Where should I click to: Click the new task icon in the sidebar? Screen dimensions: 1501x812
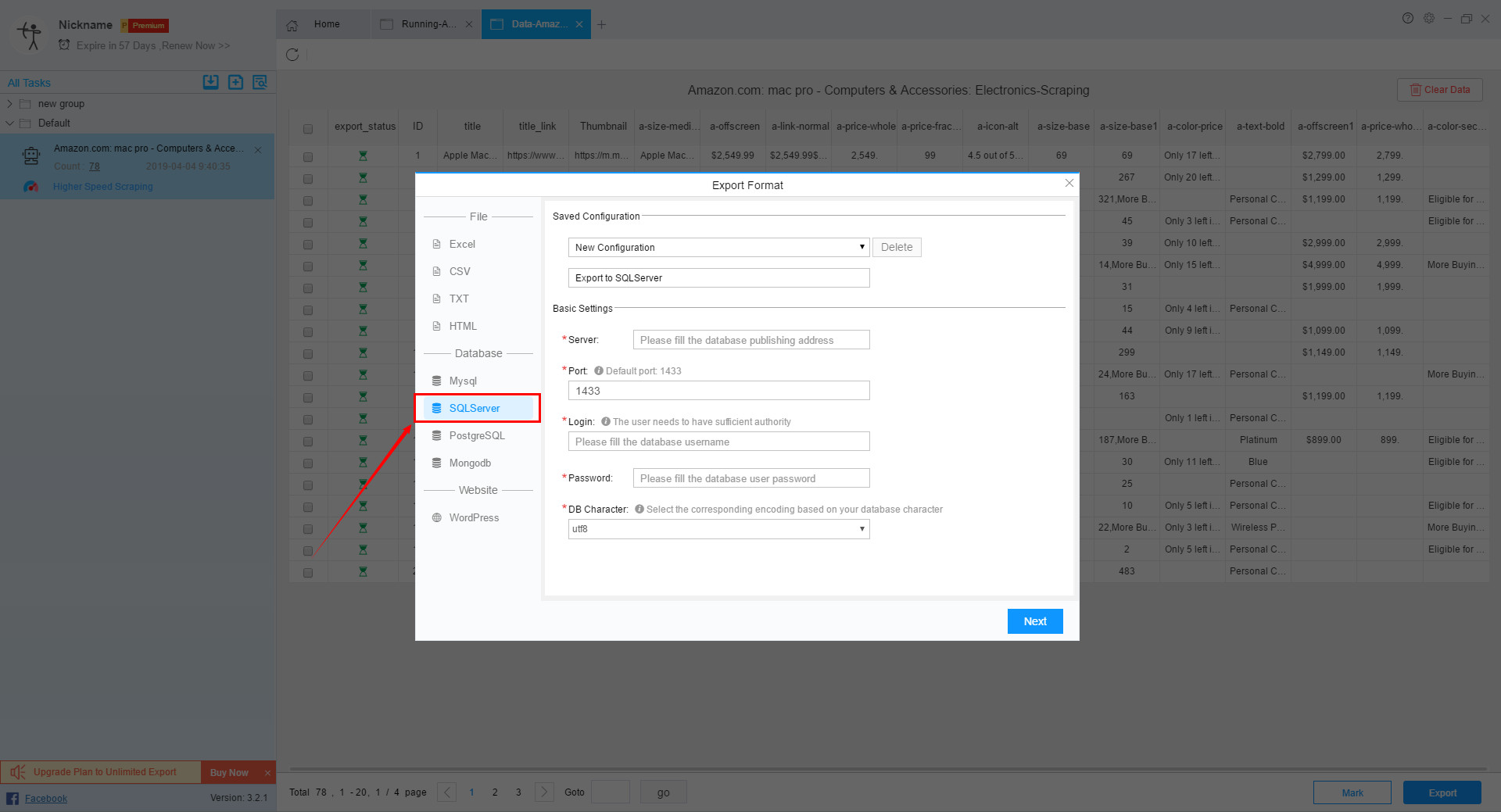pos(235,81)
